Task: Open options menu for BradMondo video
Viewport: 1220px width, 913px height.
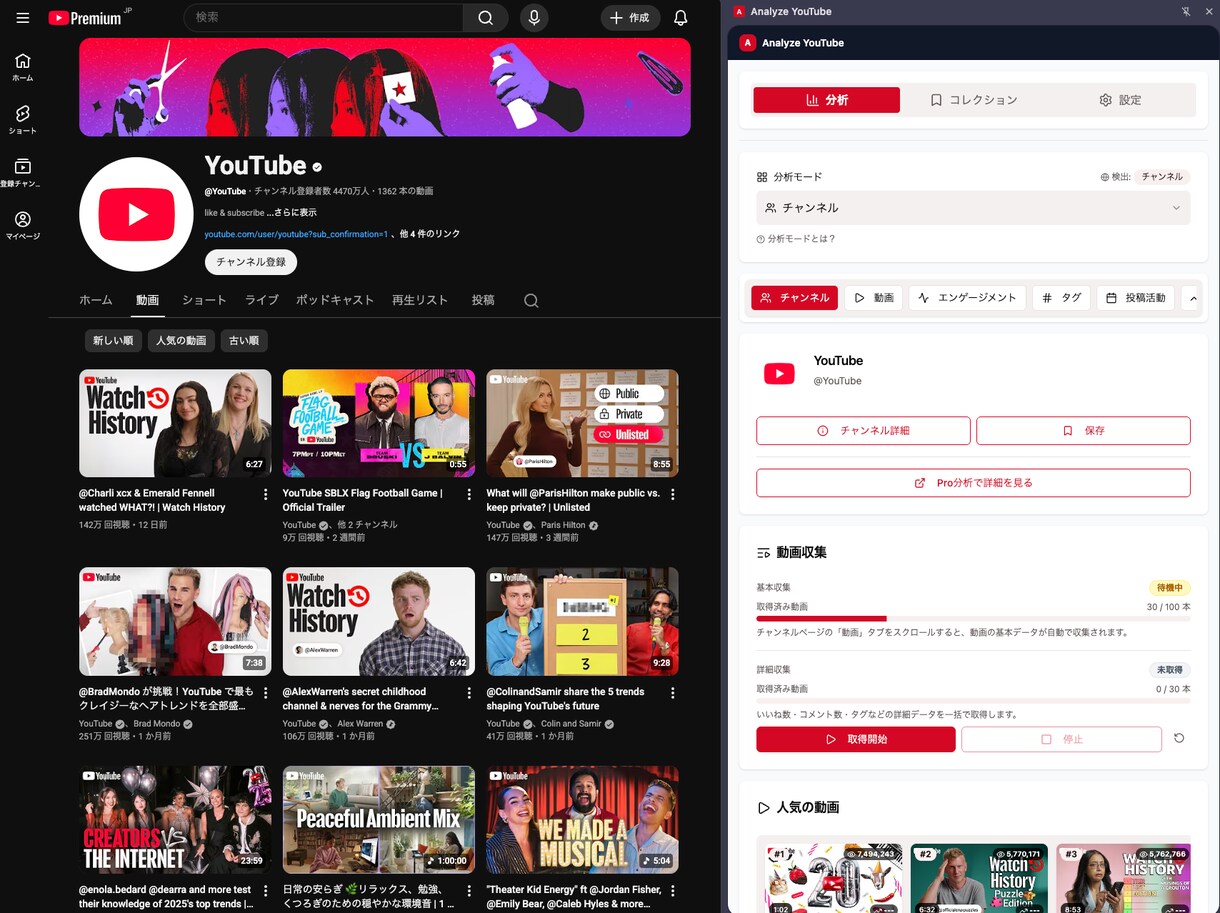Action: click(x=265, y=692)
